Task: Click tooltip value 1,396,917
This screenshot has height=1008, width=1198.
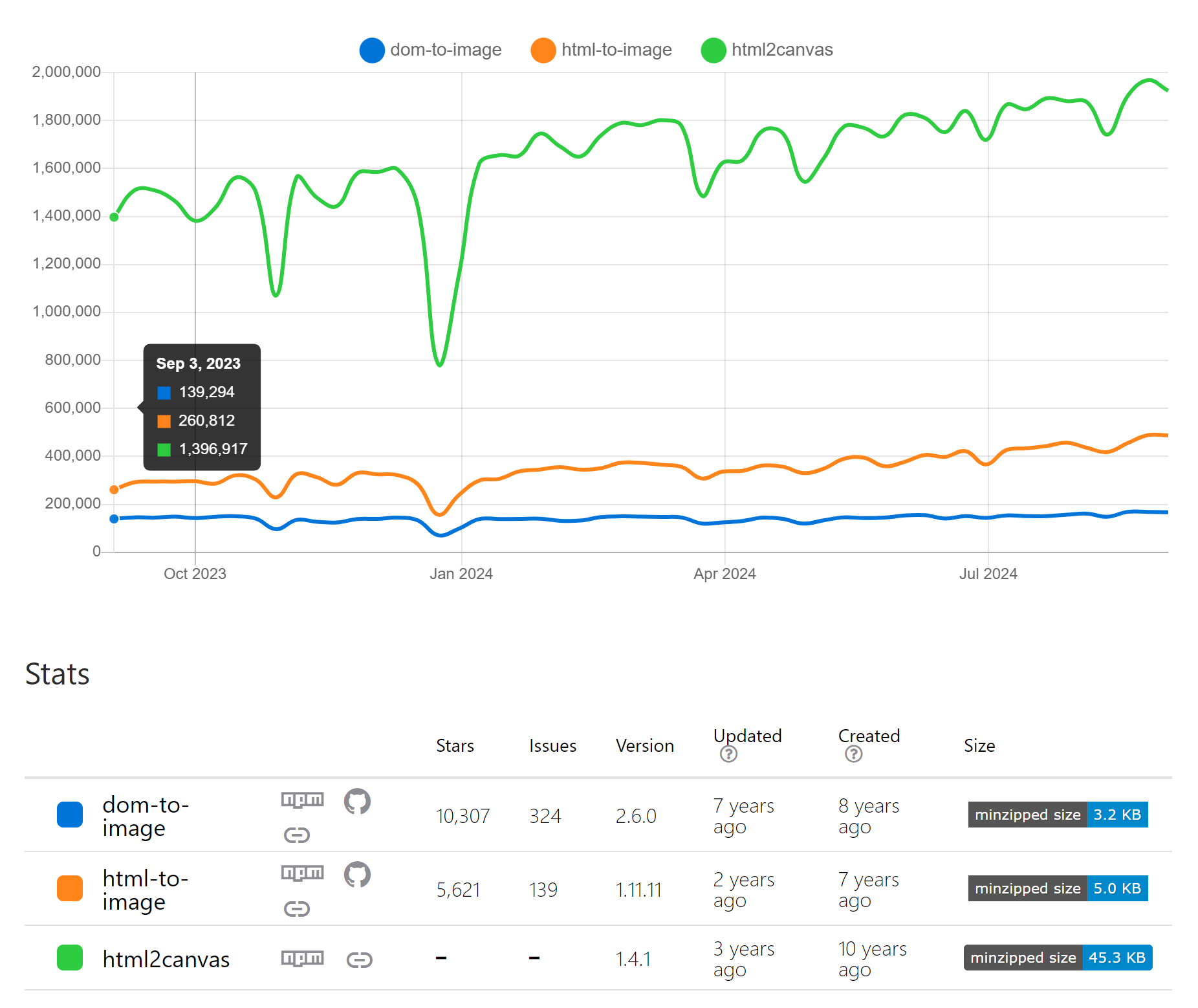Action: pyautogui.click(x=213, y=449)
